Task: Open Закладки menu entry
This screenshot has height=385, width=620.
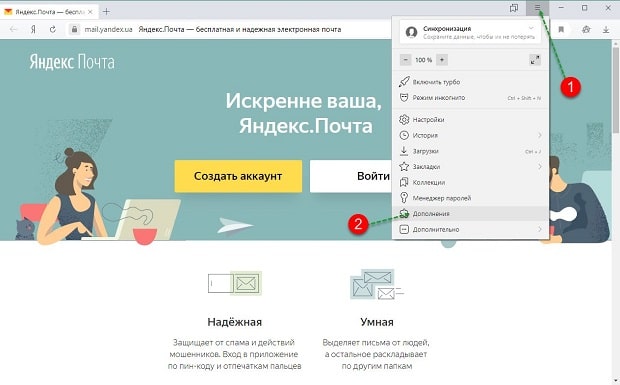Action: point(470,166)
